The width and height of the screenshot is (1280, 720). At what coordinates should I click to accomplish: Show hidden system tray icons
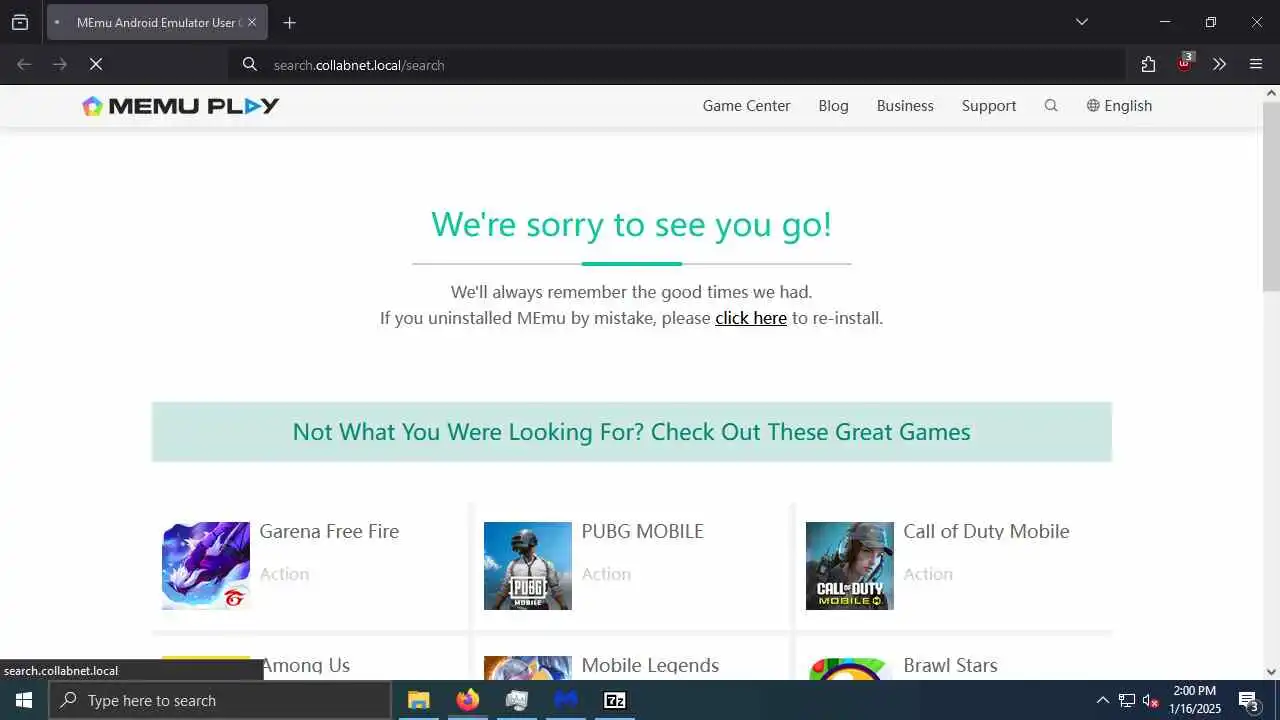click(1102, 700)
